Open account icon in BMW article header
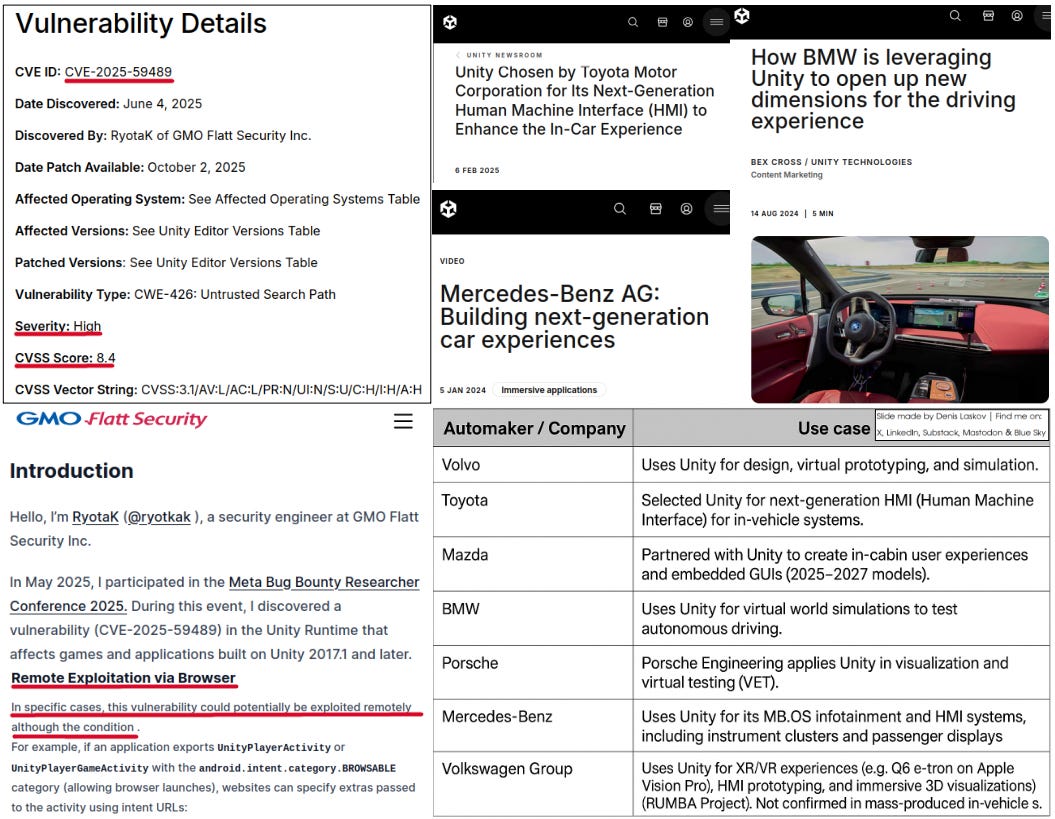 pos(1017,15)
